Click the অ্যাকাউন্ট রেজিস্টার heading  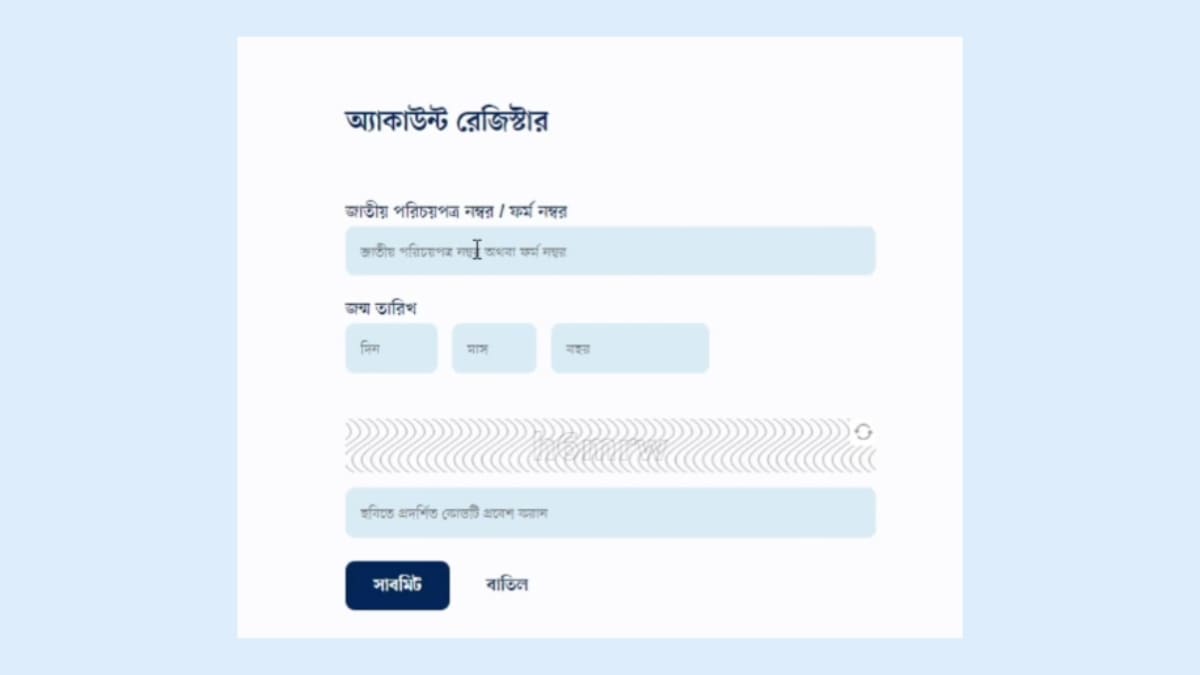point(447,123)
